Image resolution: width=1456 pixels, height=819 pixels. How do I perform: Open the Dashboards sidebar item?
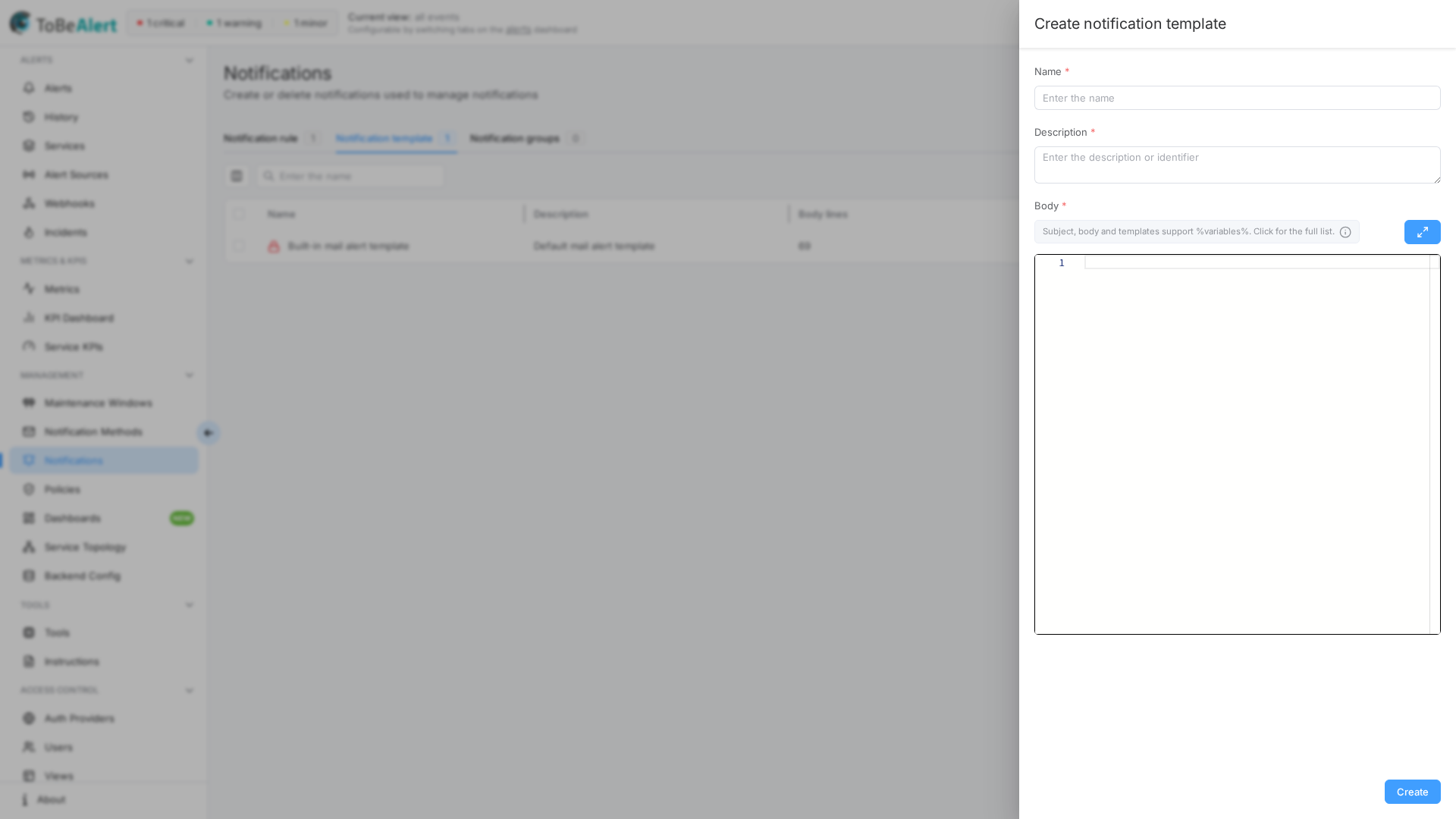click(x=104, y=518)
